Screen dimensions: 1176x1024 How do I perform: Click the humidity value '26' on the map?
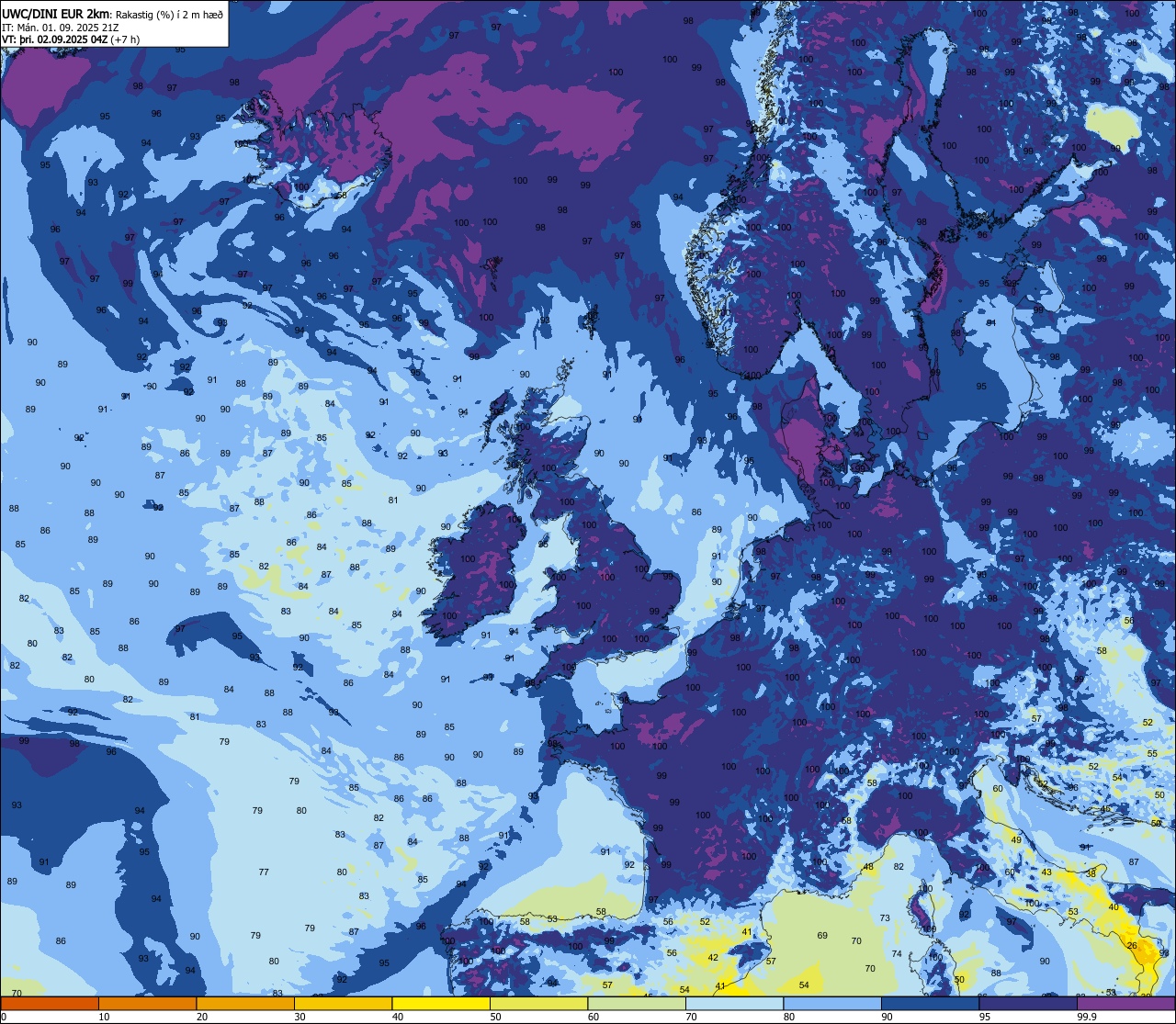(1132, 946)
